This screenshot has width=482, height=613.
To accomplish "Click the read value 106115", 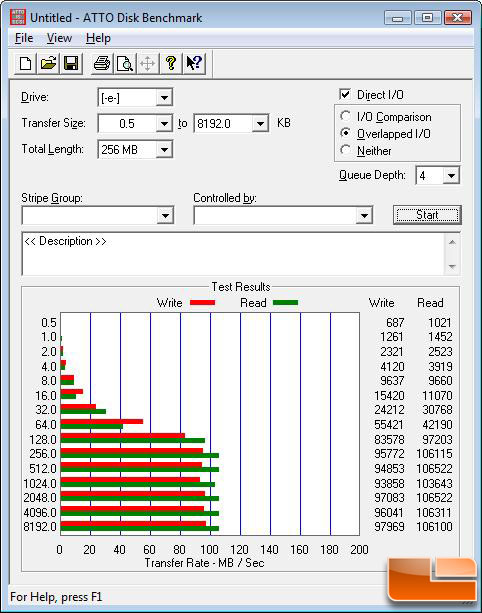I will pyautogui.click(x=434, y=454).
